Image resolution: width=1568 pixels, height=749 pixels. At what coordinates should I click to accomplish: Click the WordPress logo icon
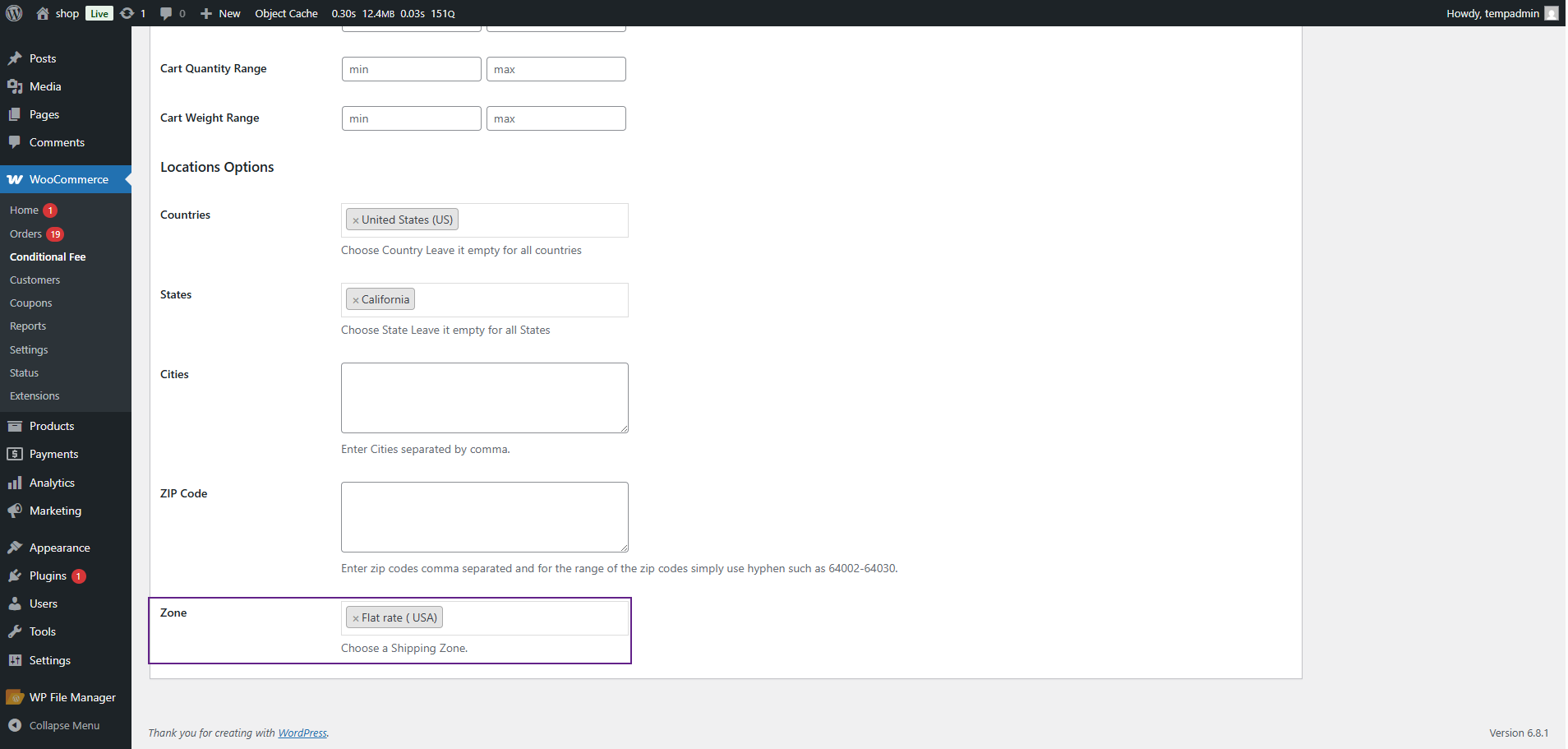14,13
